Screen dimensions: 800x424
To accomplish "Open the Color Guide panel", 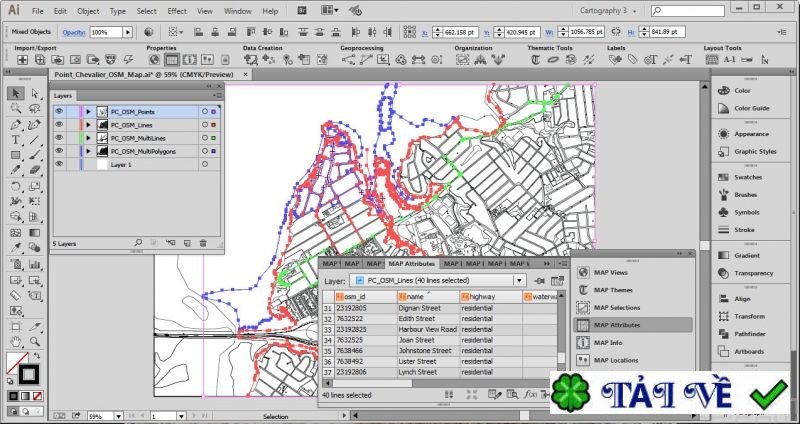I will [751, 108].
